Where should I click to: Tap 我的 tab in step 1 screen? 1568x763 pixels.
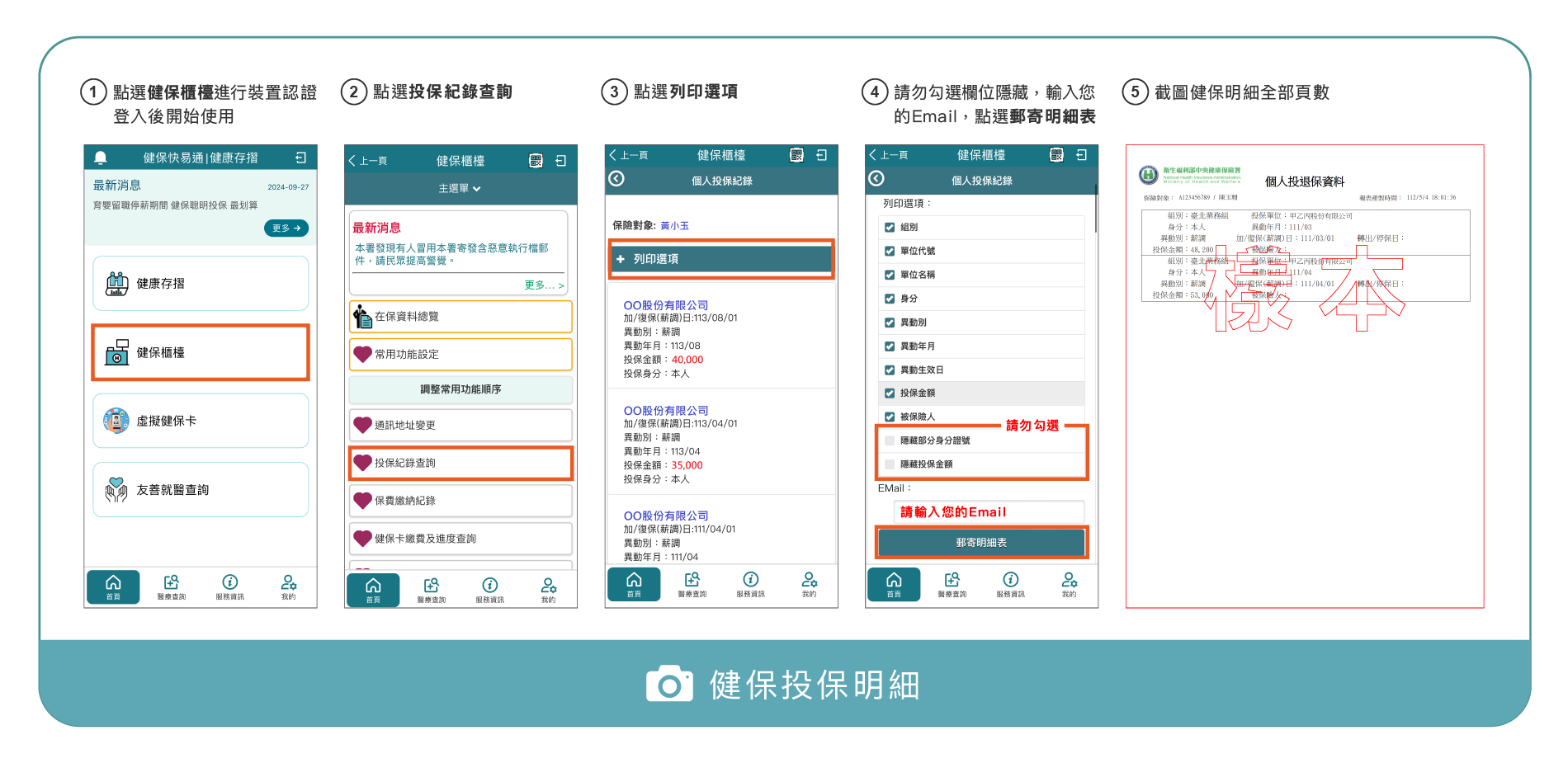point(288,587)
